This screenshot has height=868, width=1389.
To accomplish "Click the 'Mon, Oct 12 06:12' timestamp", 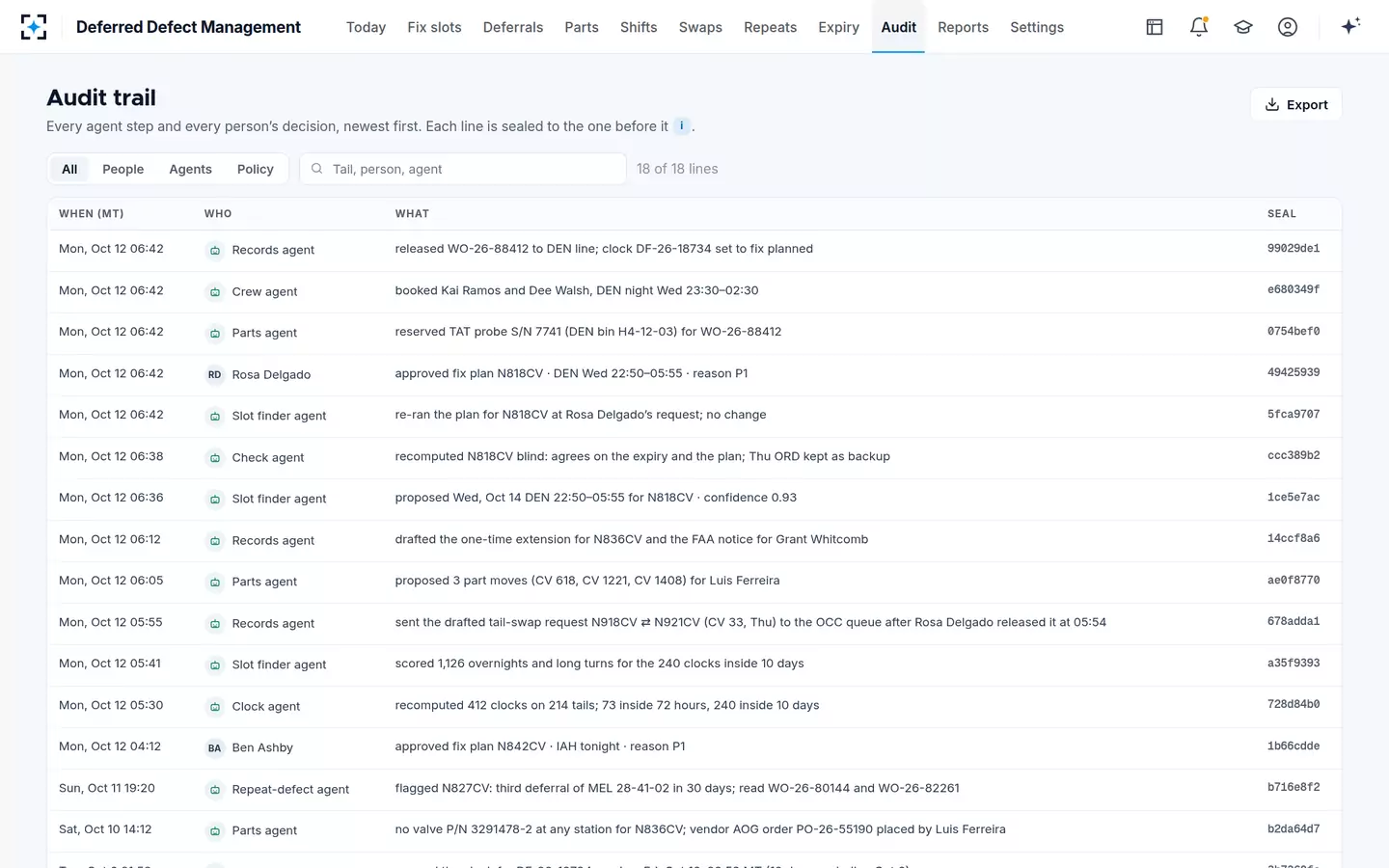I will (x=110, y=539).
